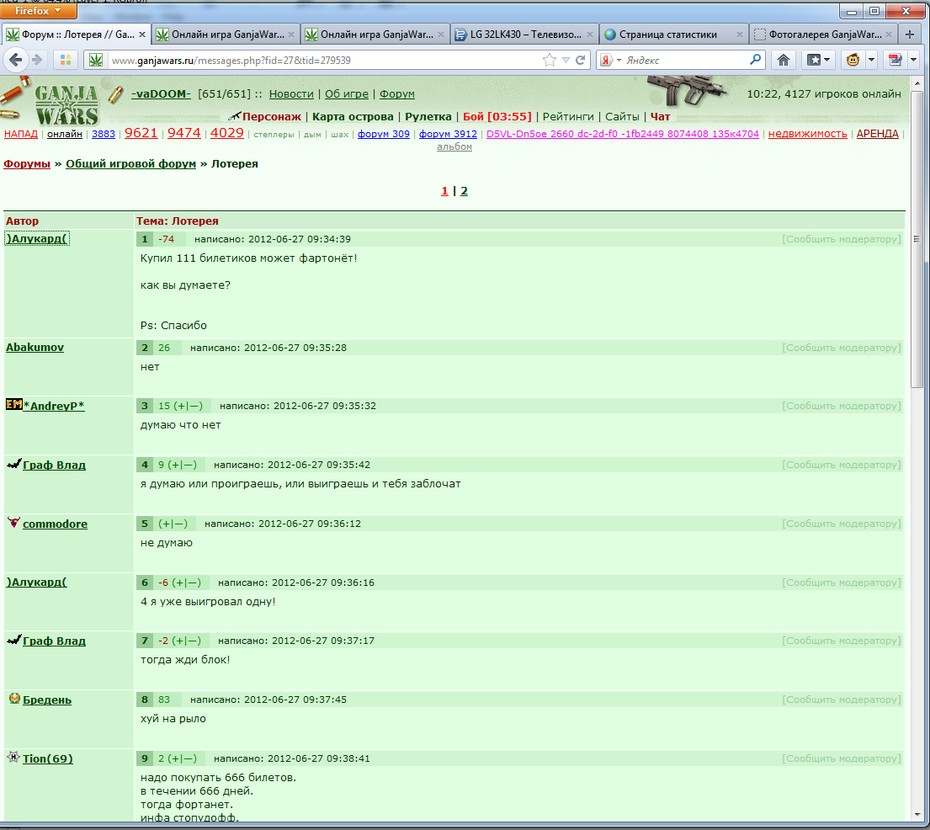Screen dimensions: 930x830
Task: Vote minus on post 5 by commodore
Action: tap(179, 523)
